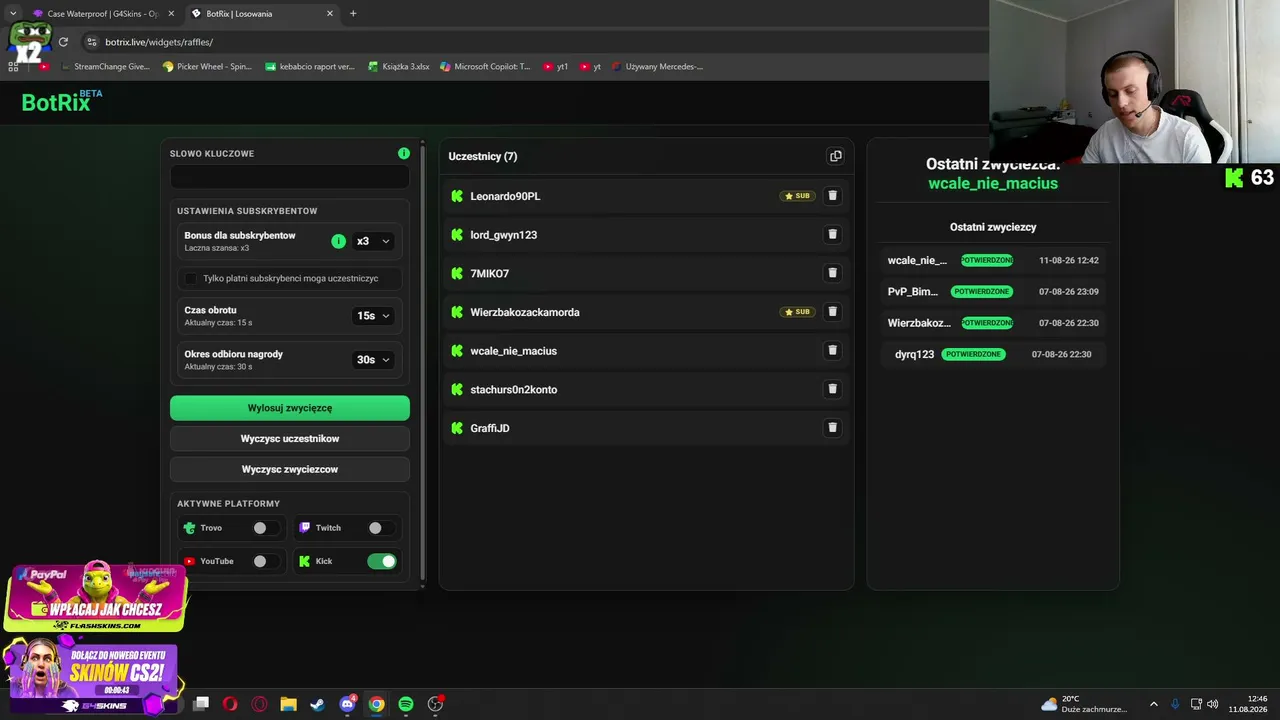
Task: Open the kebabcio raport bookmark
Action: point(310,67)
